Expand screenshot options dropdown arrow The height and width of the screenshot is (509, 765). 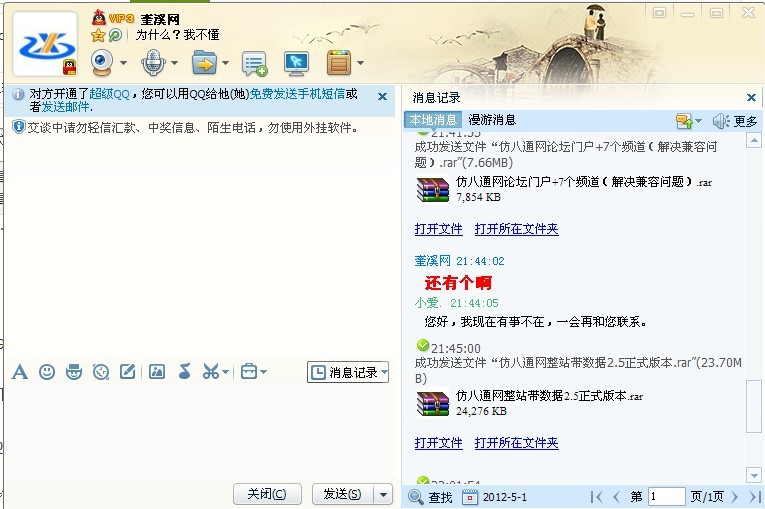coord(225,372)
